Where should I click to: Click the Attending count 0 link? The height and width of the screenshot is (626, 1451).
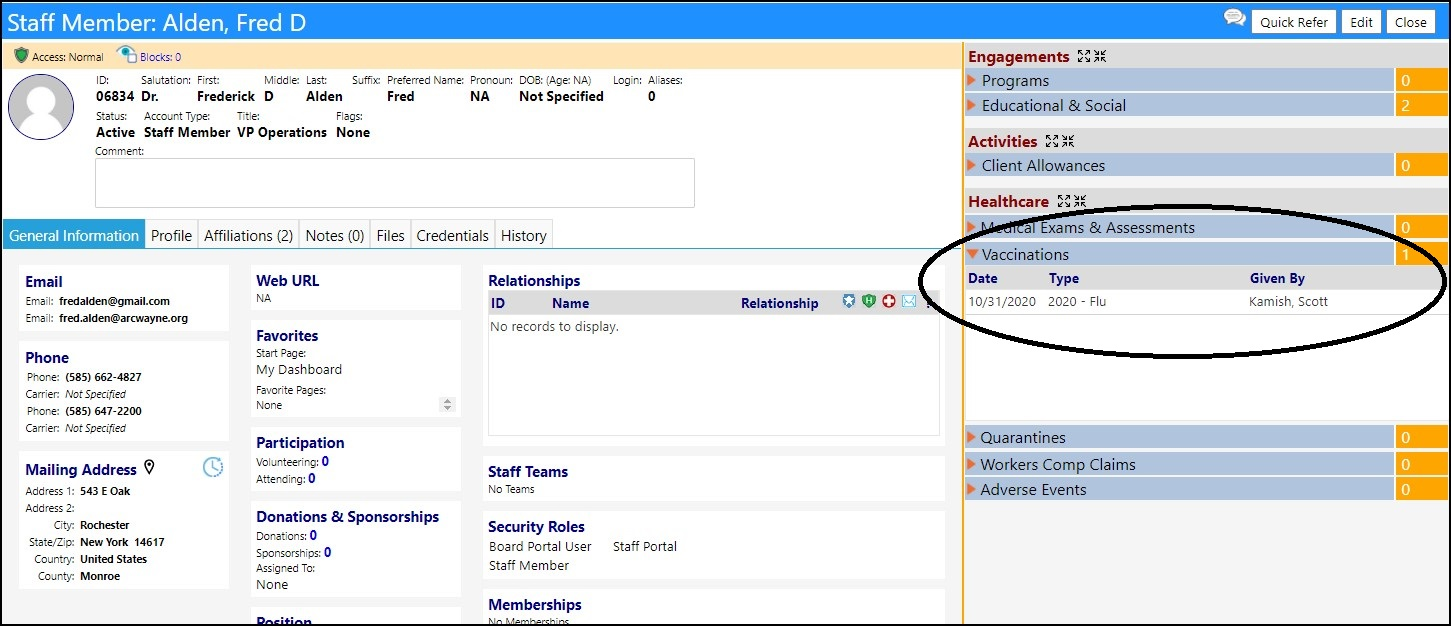click(x=312, y=479)
